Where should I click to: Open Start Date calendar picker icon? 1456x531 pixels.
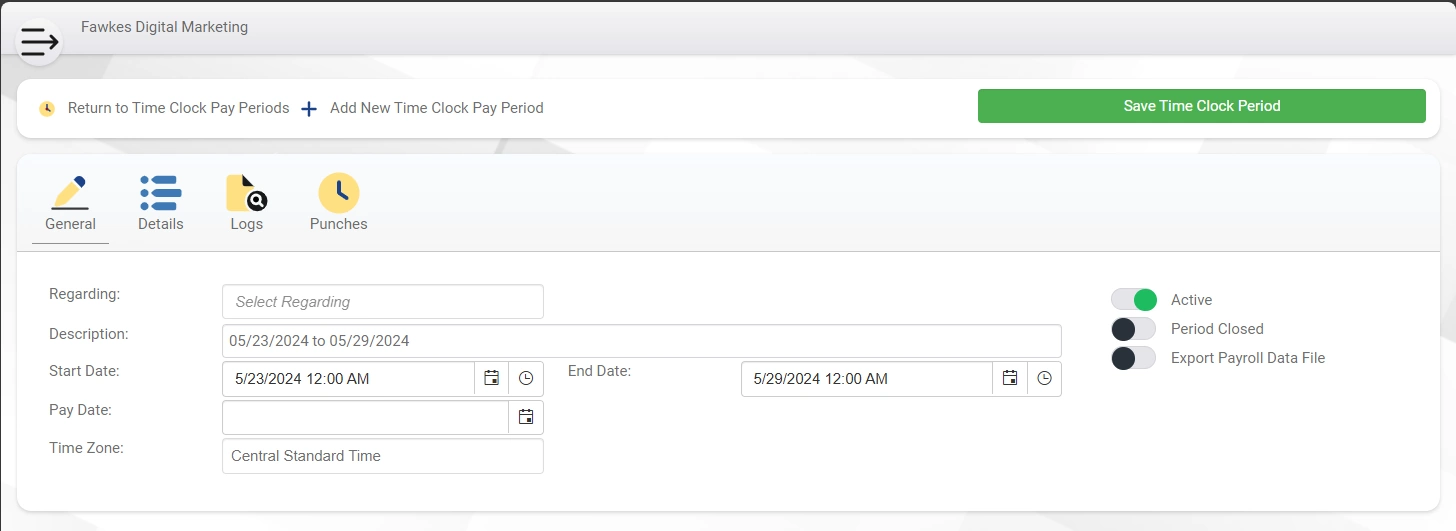(491, 379)
